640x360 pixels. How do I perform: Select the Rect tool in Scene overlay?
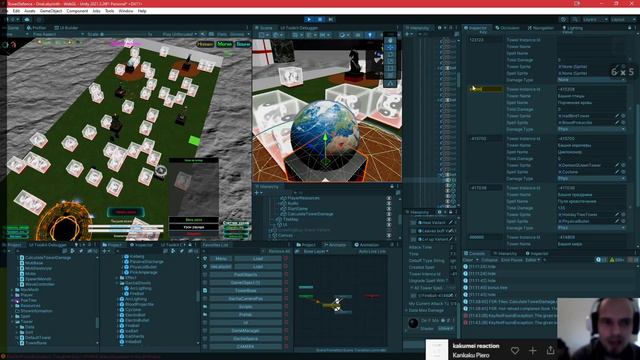point(390,69)
